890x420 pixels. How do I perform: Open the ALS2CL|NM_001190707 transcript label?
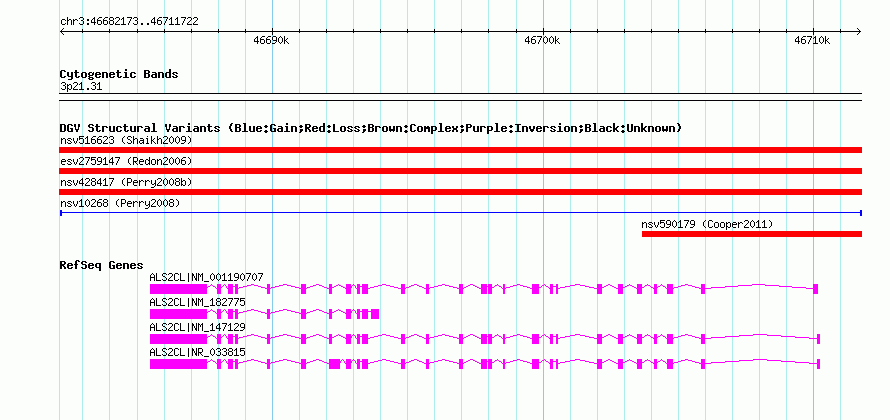[207, 277]
